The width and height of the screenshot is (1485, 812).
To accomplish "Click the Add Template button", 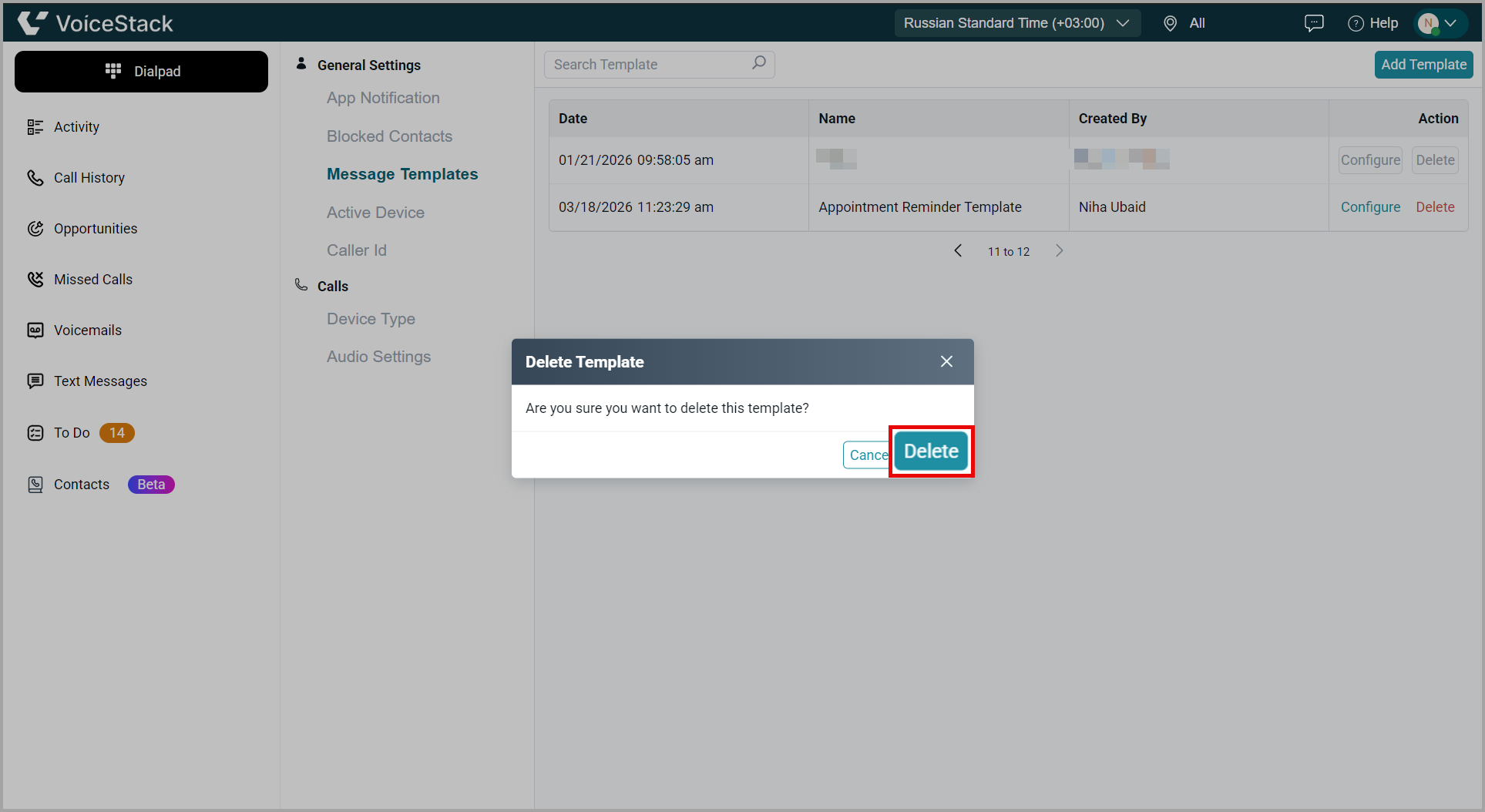I will click(x=1424, y=65).
